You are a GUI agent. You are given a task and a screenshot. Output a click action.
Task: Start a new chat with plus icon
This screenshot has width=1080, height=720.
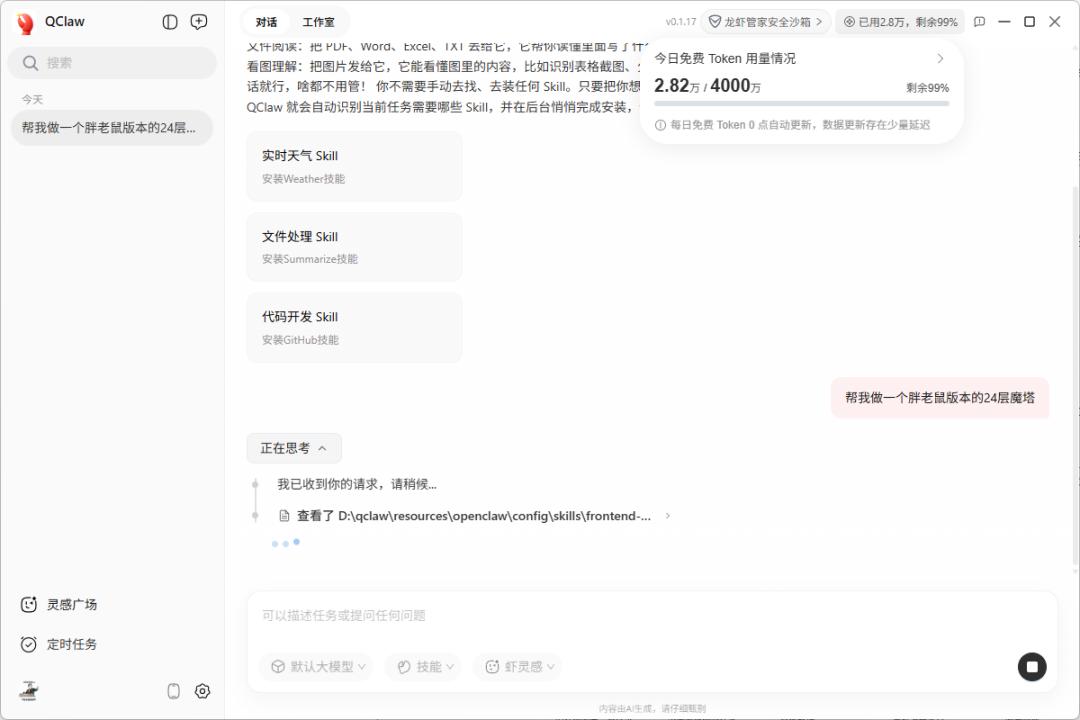pos(198,22)
